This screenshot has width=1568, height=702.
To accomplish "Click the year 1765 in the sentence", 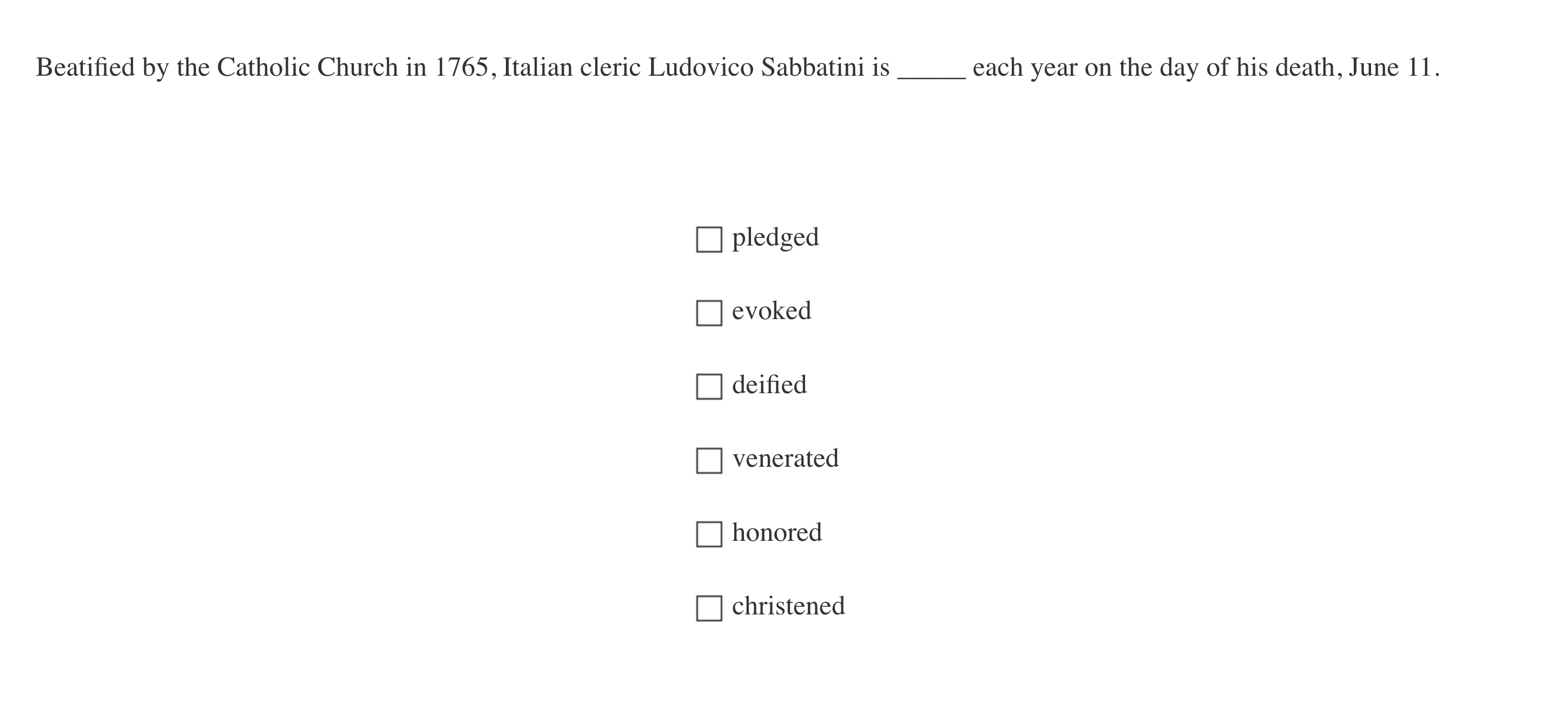I will (461, 68).
